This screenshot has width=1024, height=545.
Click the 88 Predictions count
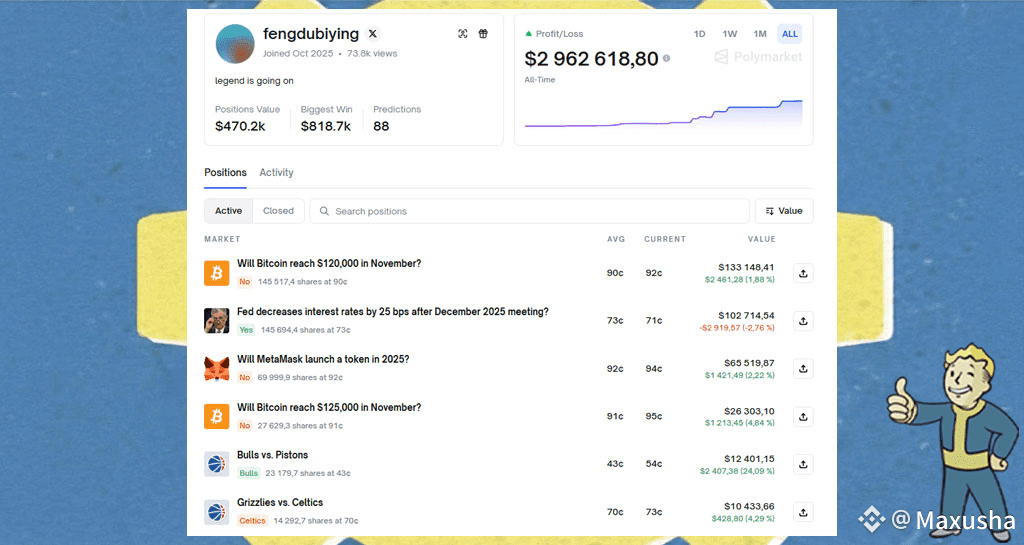(381, 126)
